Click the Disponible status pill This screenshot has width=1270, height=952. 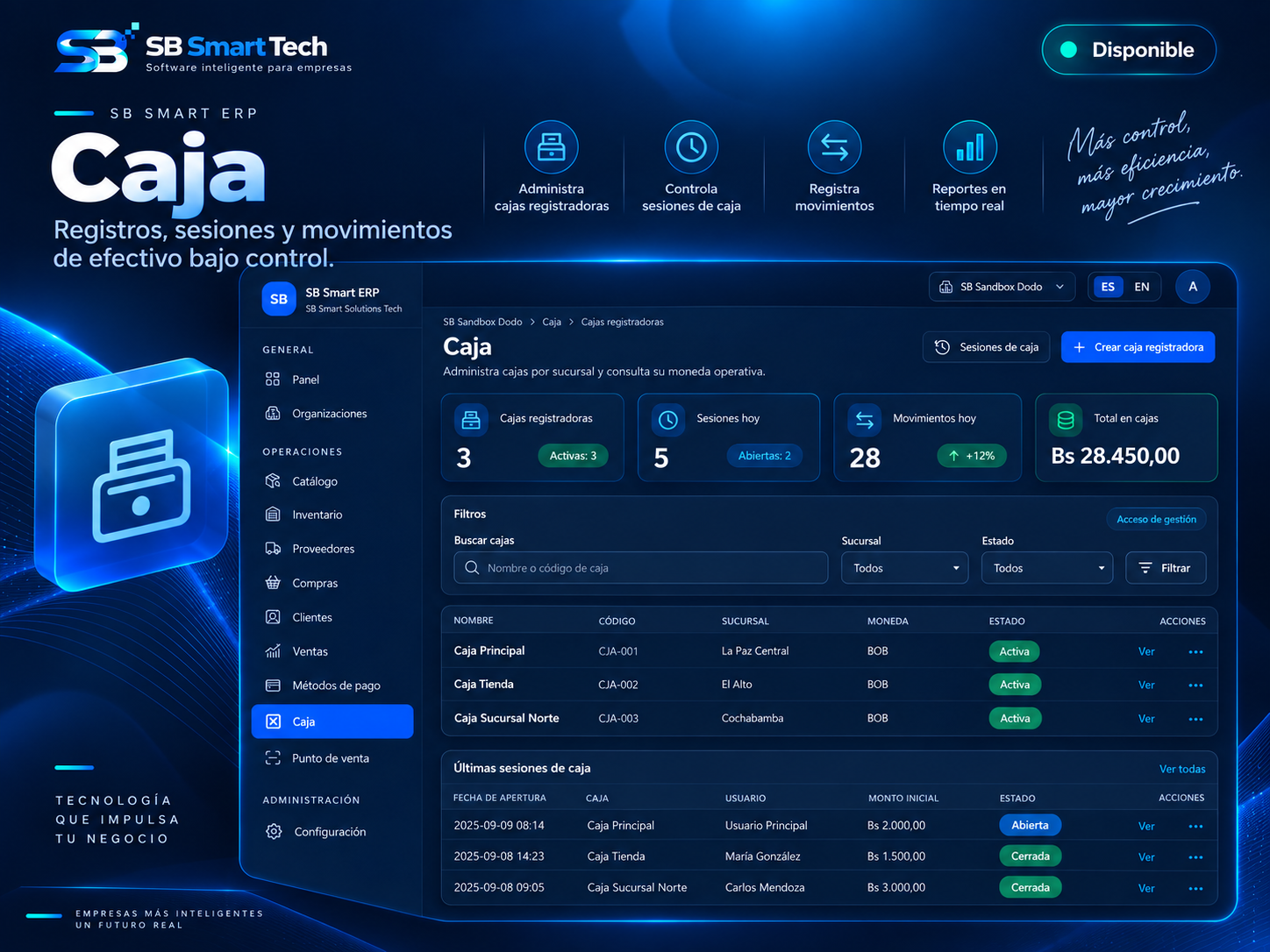point(1129,50)
